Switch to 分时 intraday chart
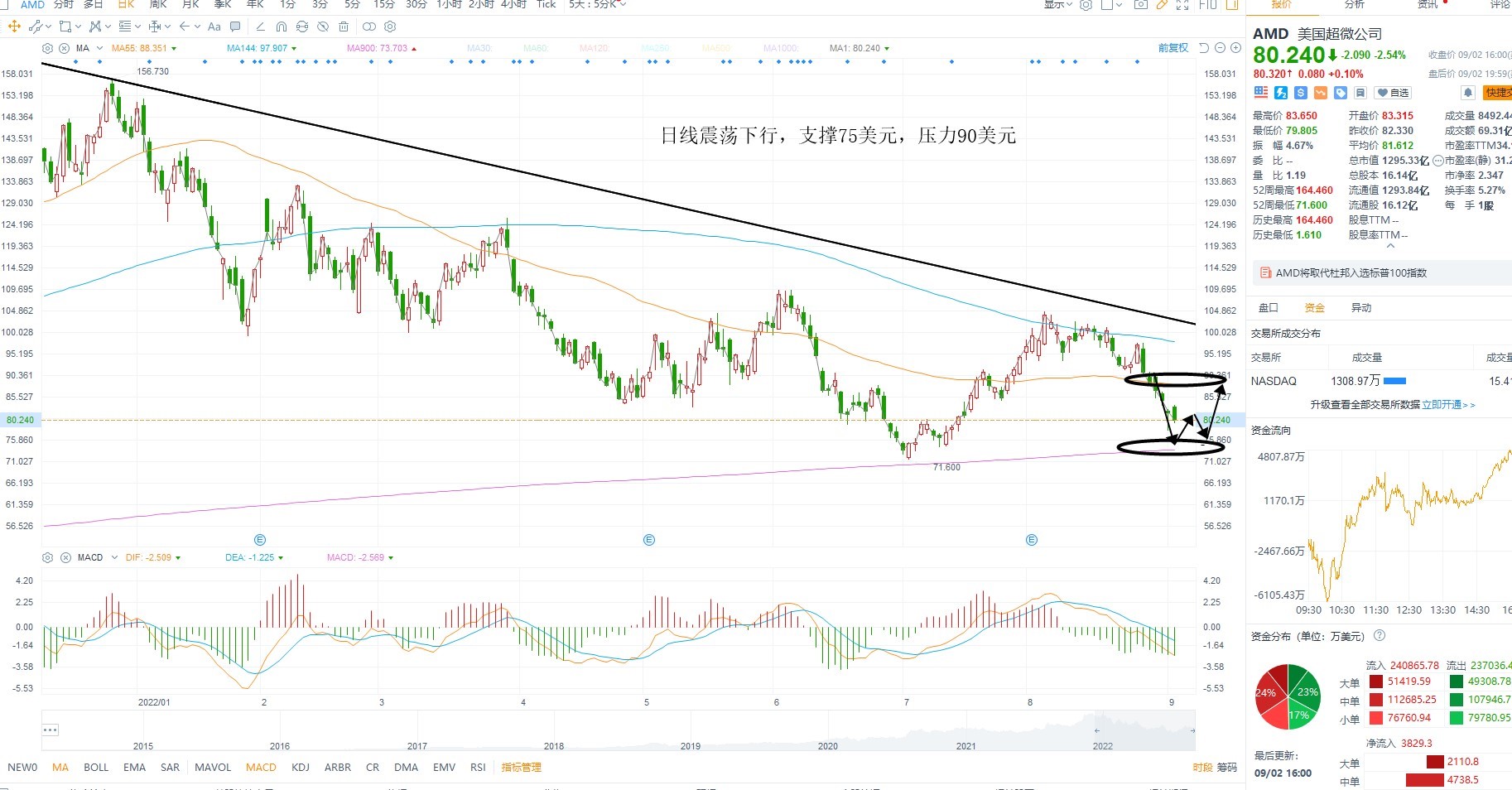Viewport: 1512px width, 790px height. pyautogui.click(x=64, y=4)
